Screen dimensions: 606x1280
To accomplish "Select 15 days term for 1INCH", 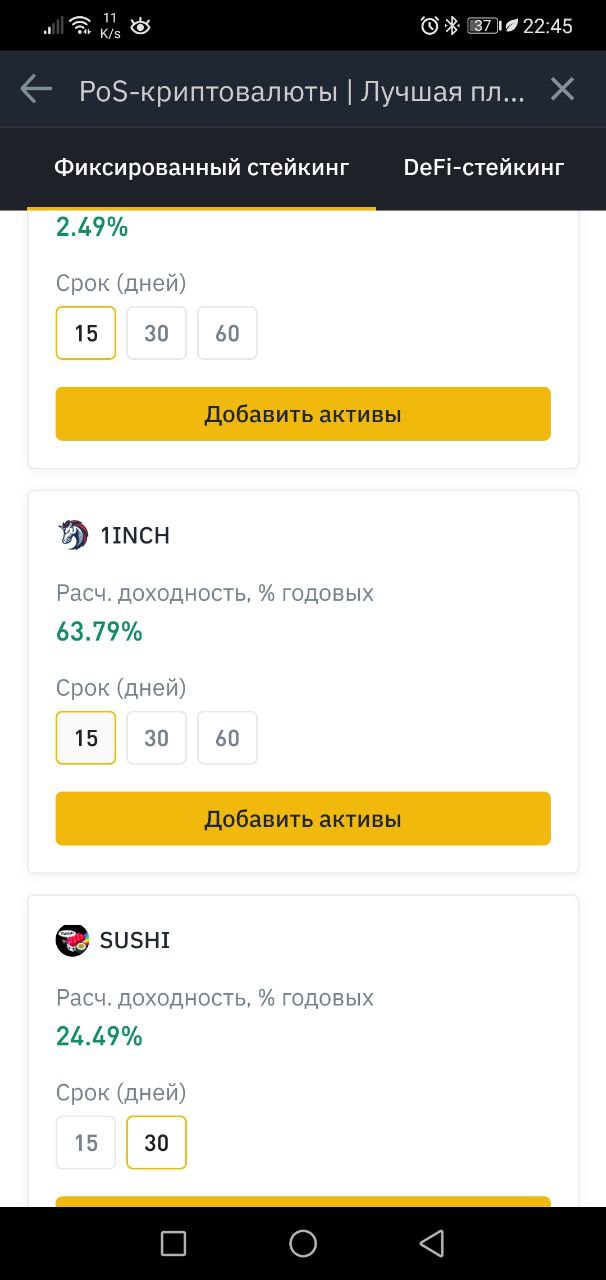I will (86, 738).
